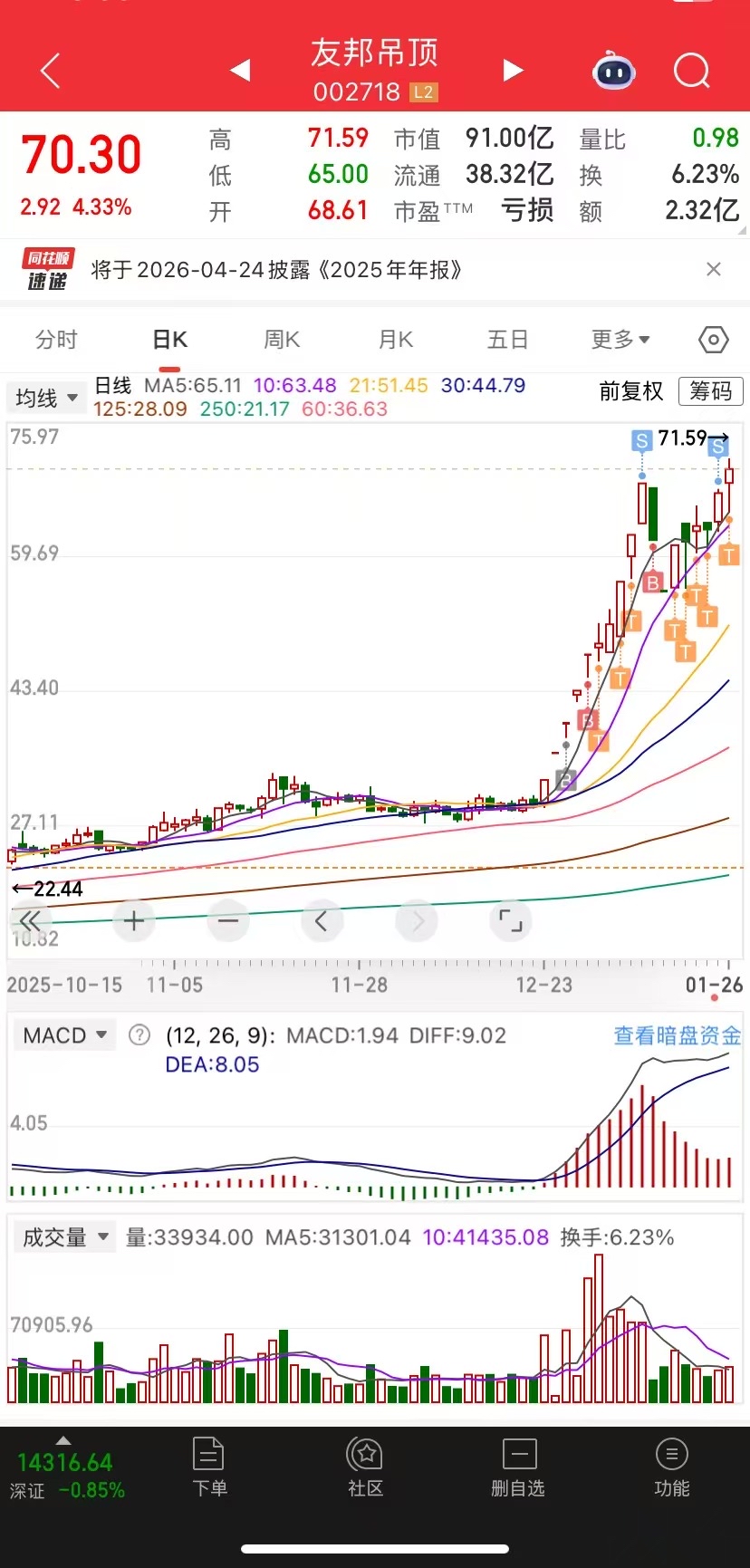Screen dimensions: 750x1568
Task: Select the 日K tab
Action: 169,340
